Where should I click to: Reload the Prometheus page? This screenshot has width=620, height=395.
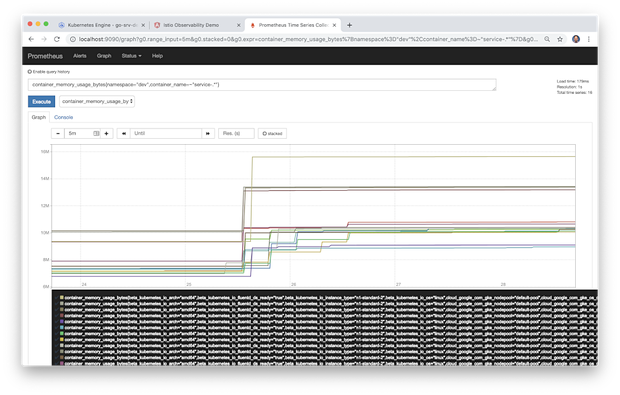[x=57, y=39]
